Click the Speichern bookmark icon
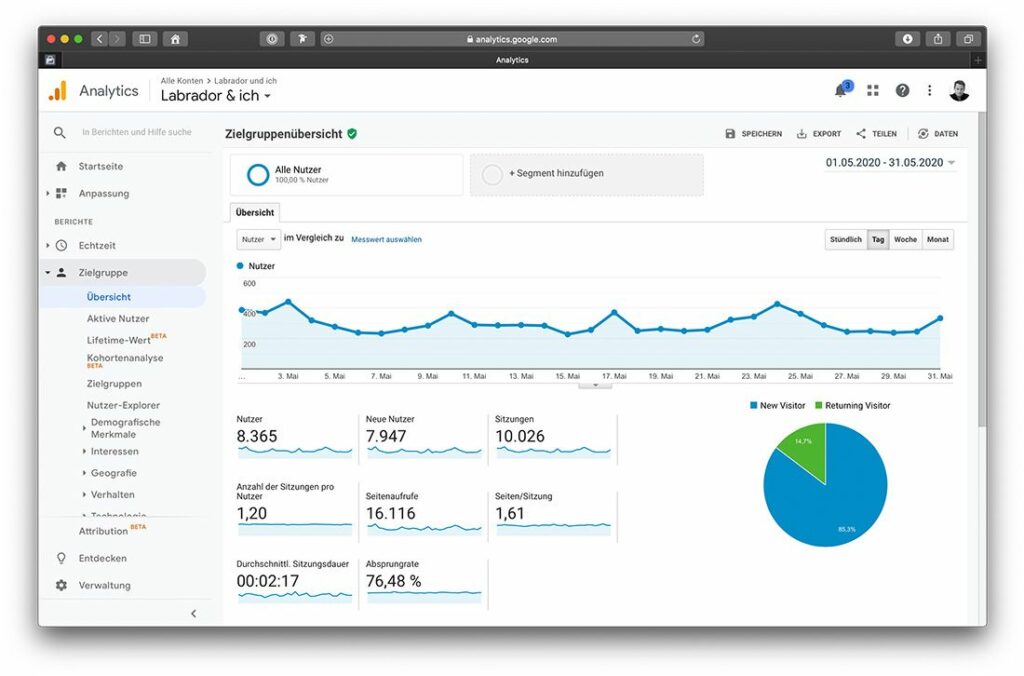Viewport: 1024px width, 676px height. pos(732,133)
